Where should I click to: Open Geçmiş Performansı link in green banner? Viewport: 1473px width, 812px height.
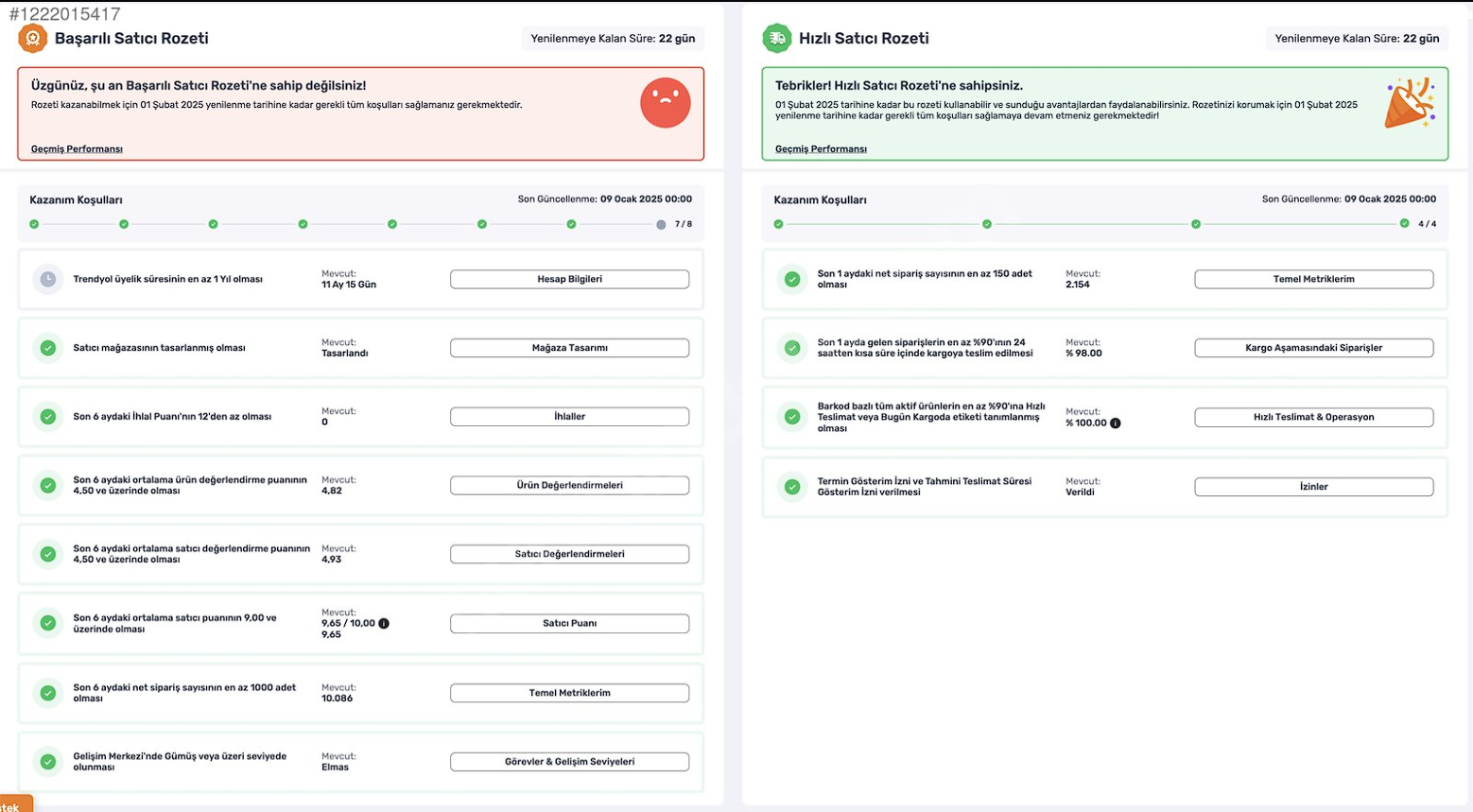pos(821,149)
